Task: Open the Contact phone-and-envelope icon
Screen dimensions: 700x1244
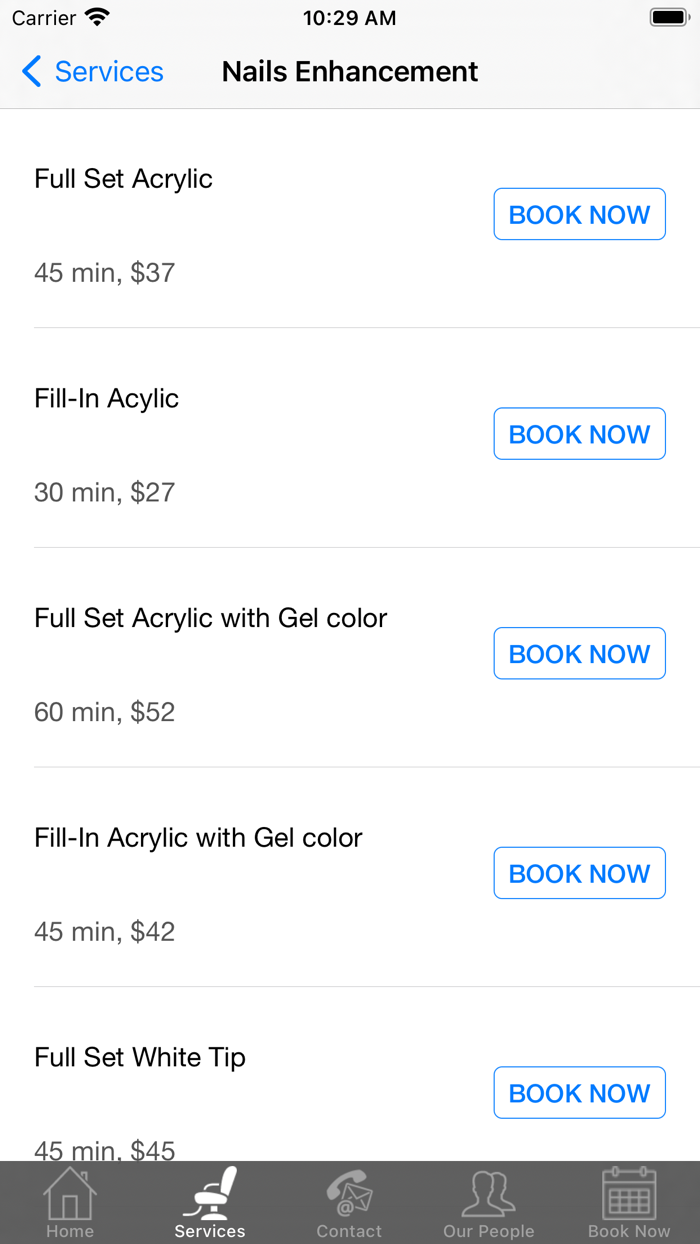Action: click(349, 1193)
